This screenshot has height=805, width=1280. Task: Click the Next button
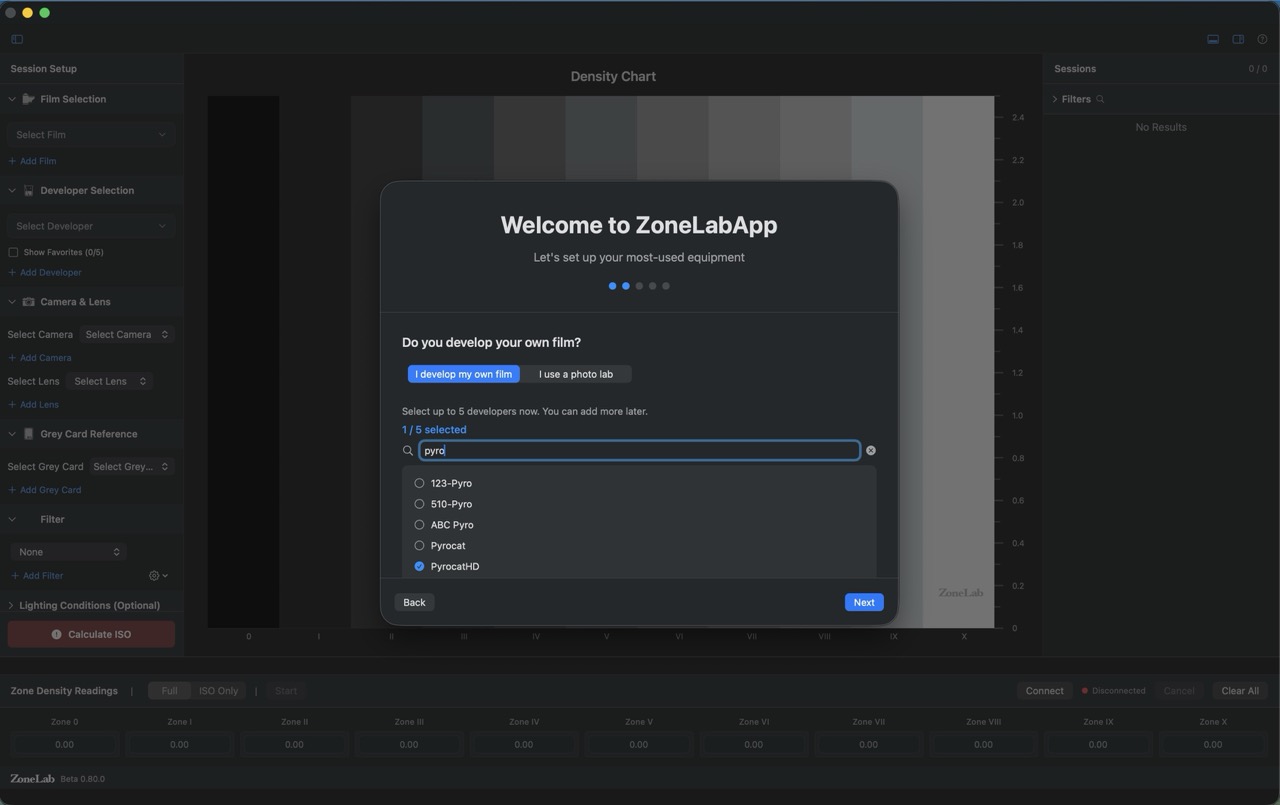[x=864, y=602]
